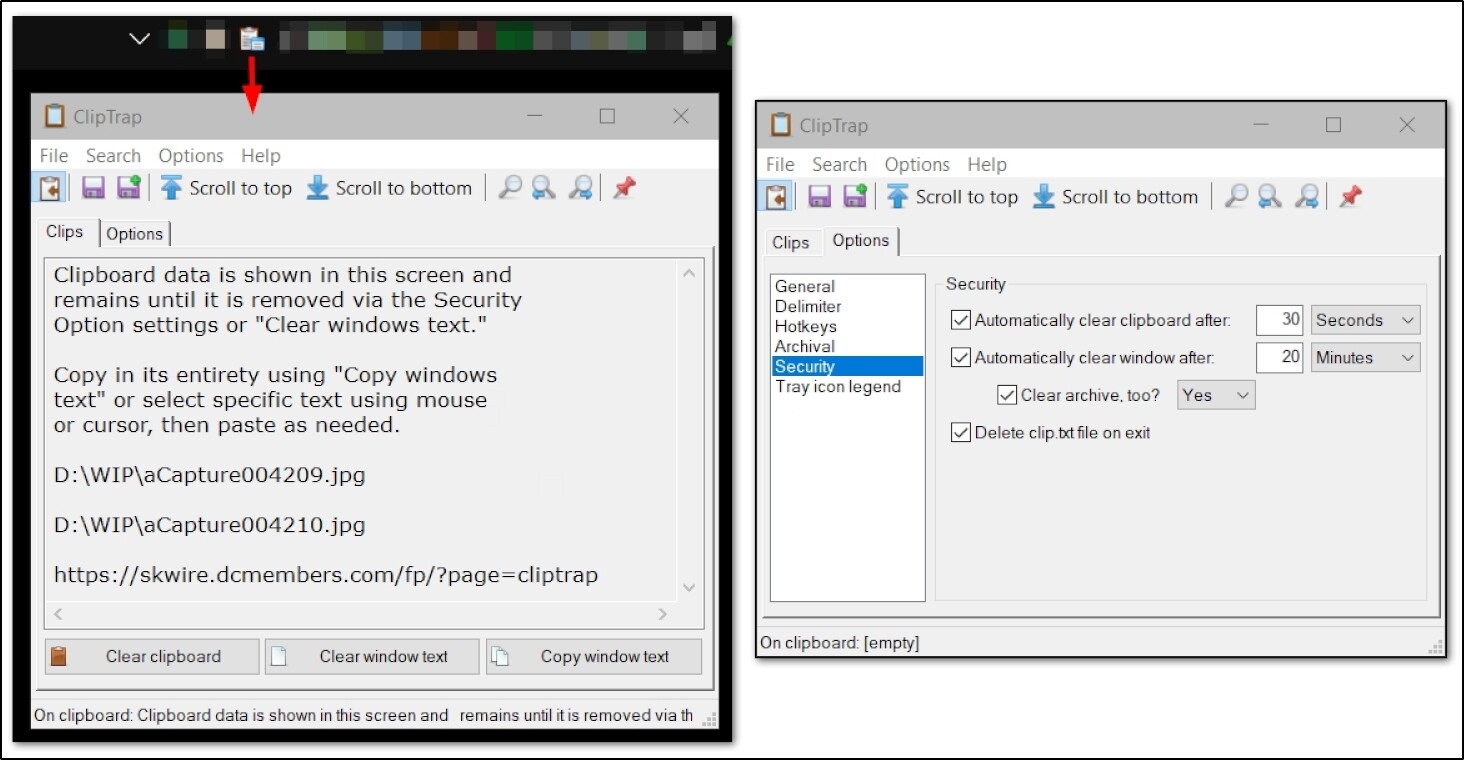Click Scroll to top in the Security options window
Image resolution: width=1464 pixels, height=760 pixels.
pos(953,197)
